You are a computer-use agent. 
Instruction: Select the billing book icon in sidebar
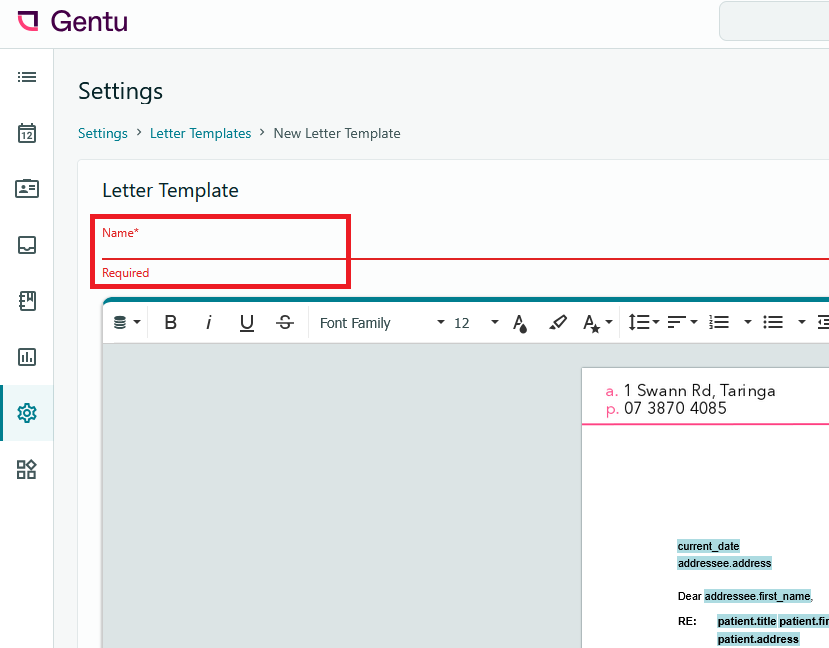[x=27, y=301]
